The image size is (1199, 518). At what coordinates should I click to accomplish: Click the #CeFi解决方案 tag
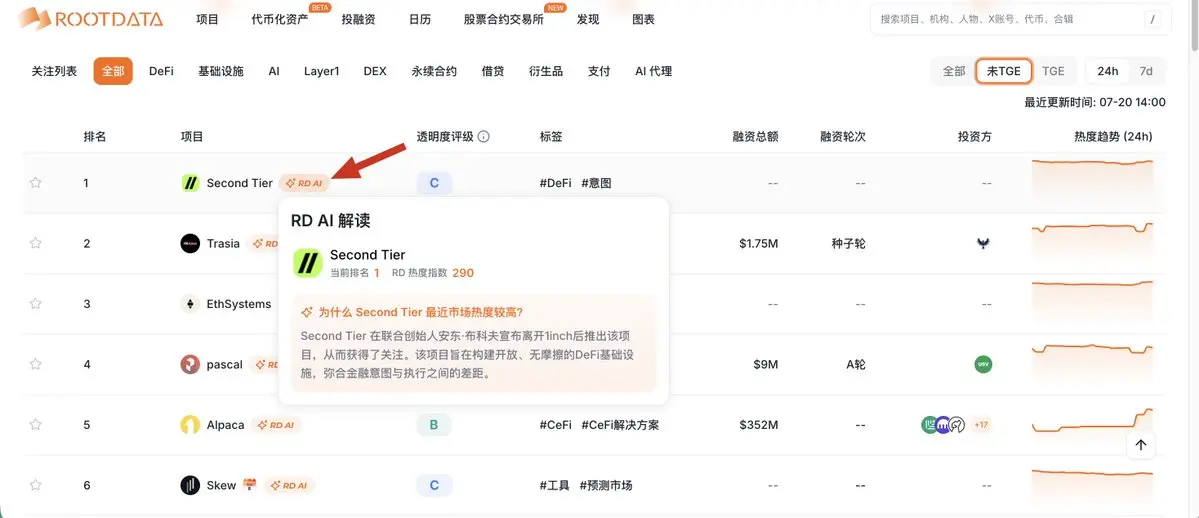(x=620, y=425)
